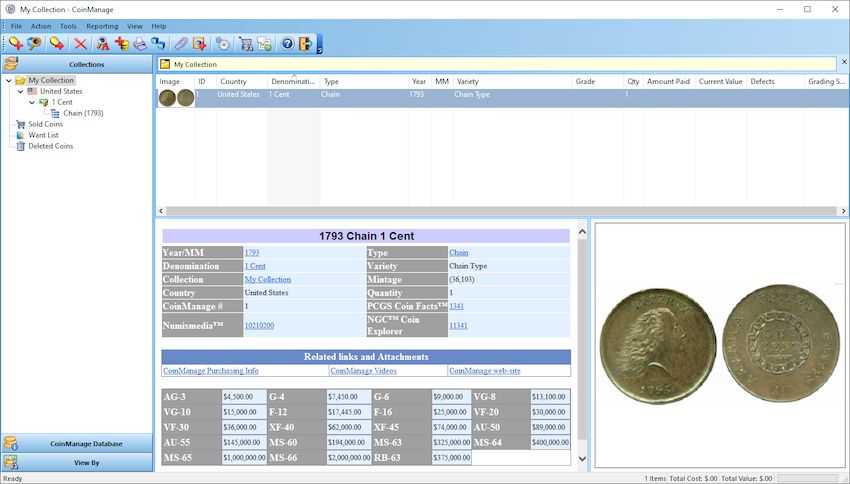Image resolution: width=850 pixels, height=484 pixels.
Task: Click the Deleted Coins trash bin icon
Action: click(x=21, y=146)
